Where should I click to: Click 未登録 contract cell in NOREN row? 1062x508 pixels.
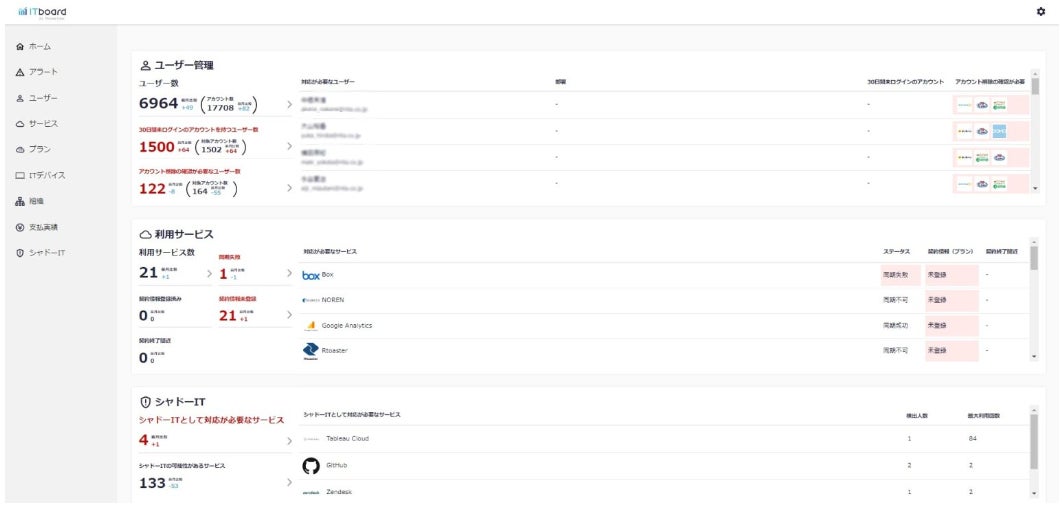tap(952, 300)
